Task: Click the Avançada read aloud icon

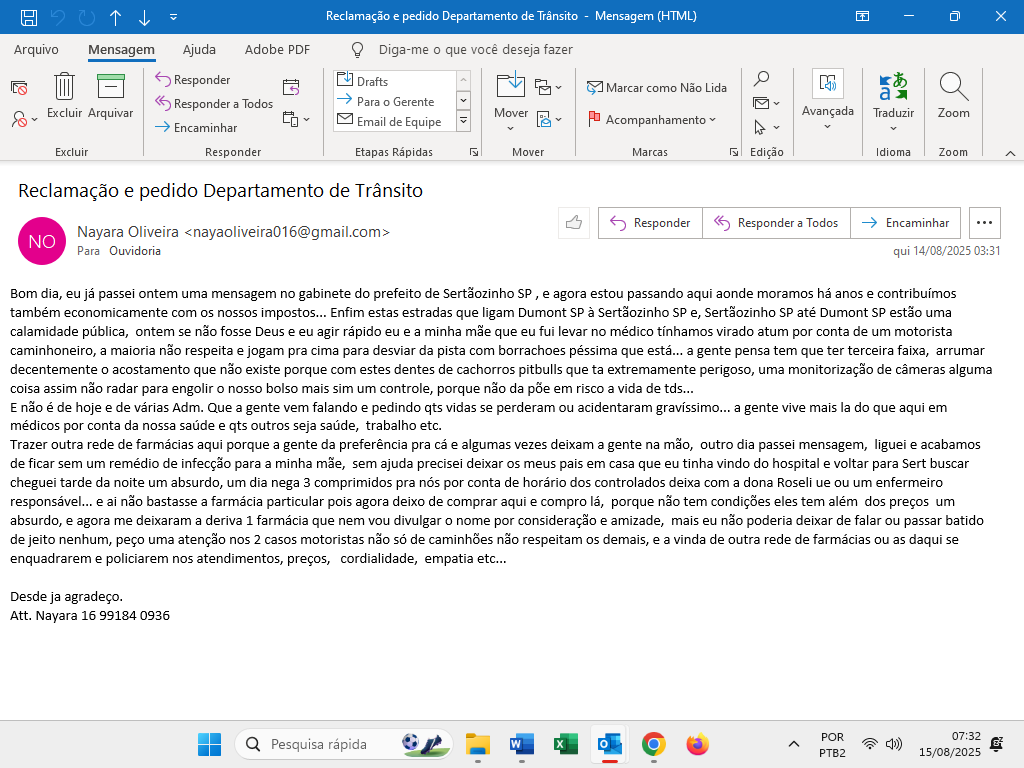Action: [827, 85]
